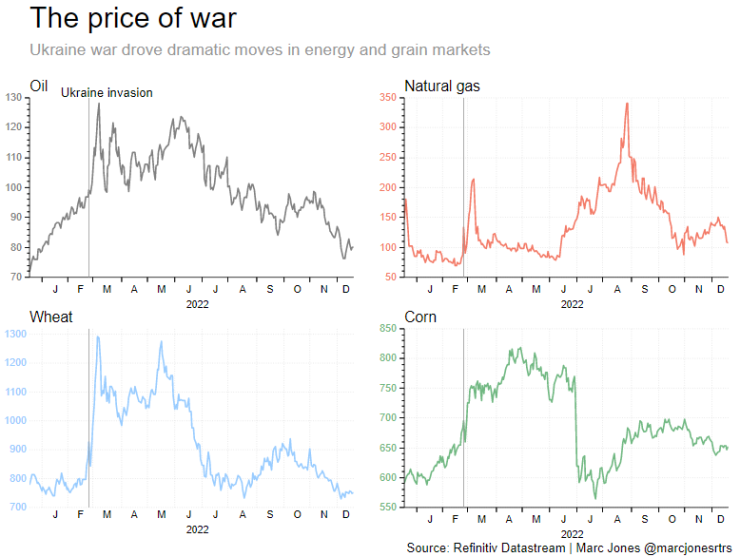The width and height of the screenshot is (740, 557).
Task: Click the 'Ukraine invasion' annotation label
Action: (107, 93)
